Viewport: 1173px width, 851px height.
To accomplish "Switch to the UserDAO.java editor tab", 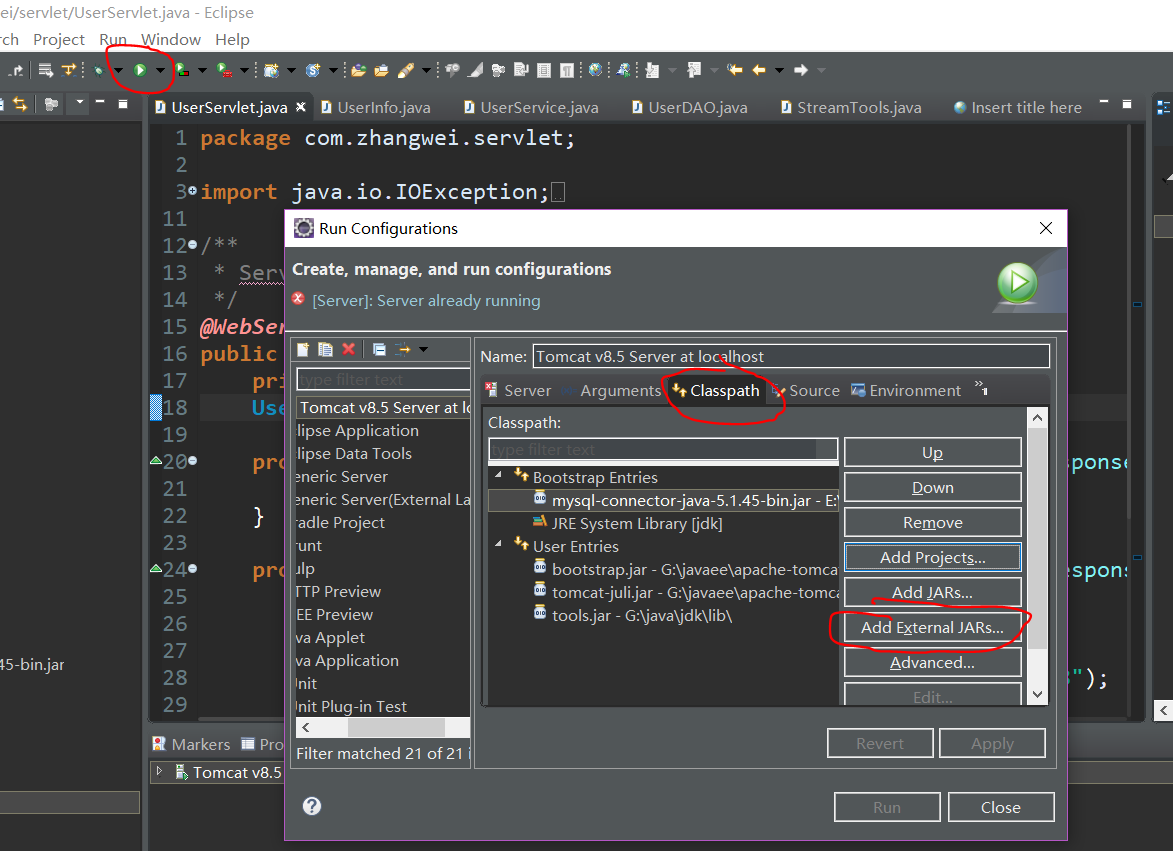I will (x=690, y=107).
